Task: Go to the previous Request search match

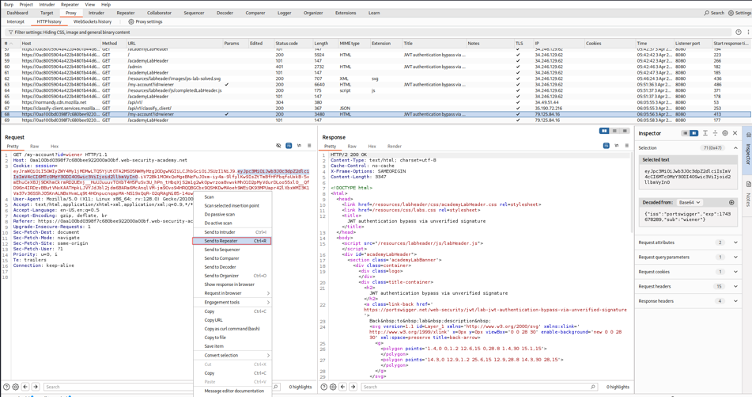Action: click(x=26, y=387)
